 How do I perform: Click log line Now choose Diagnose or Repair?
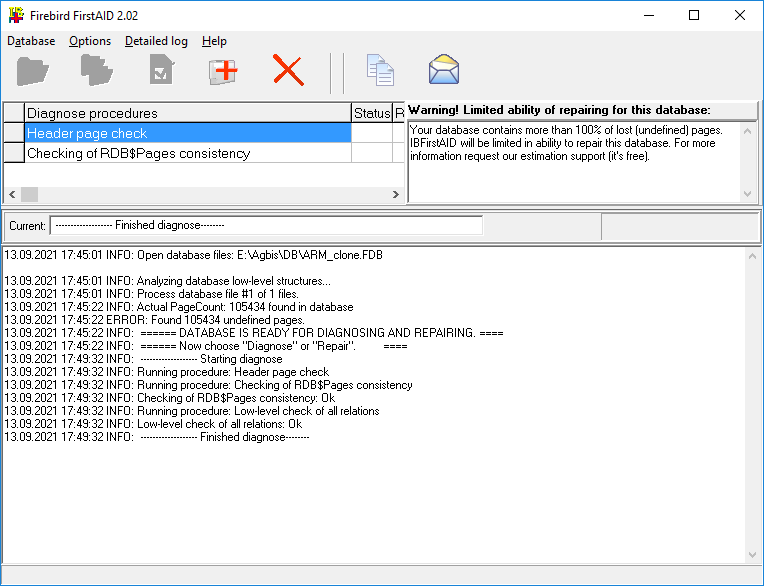tap(206, 346)
